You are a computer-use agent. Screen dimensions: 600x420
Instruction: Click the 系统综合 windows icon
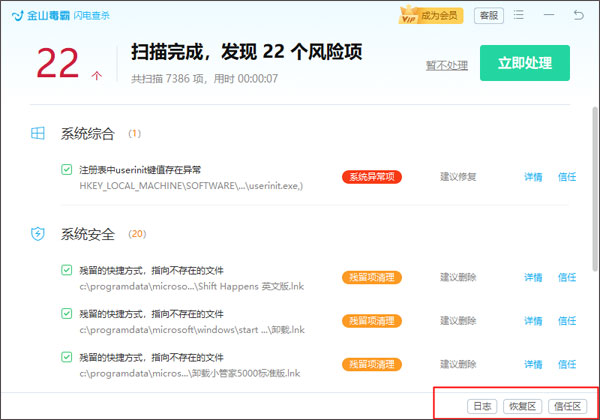click(x=38, y=133)
